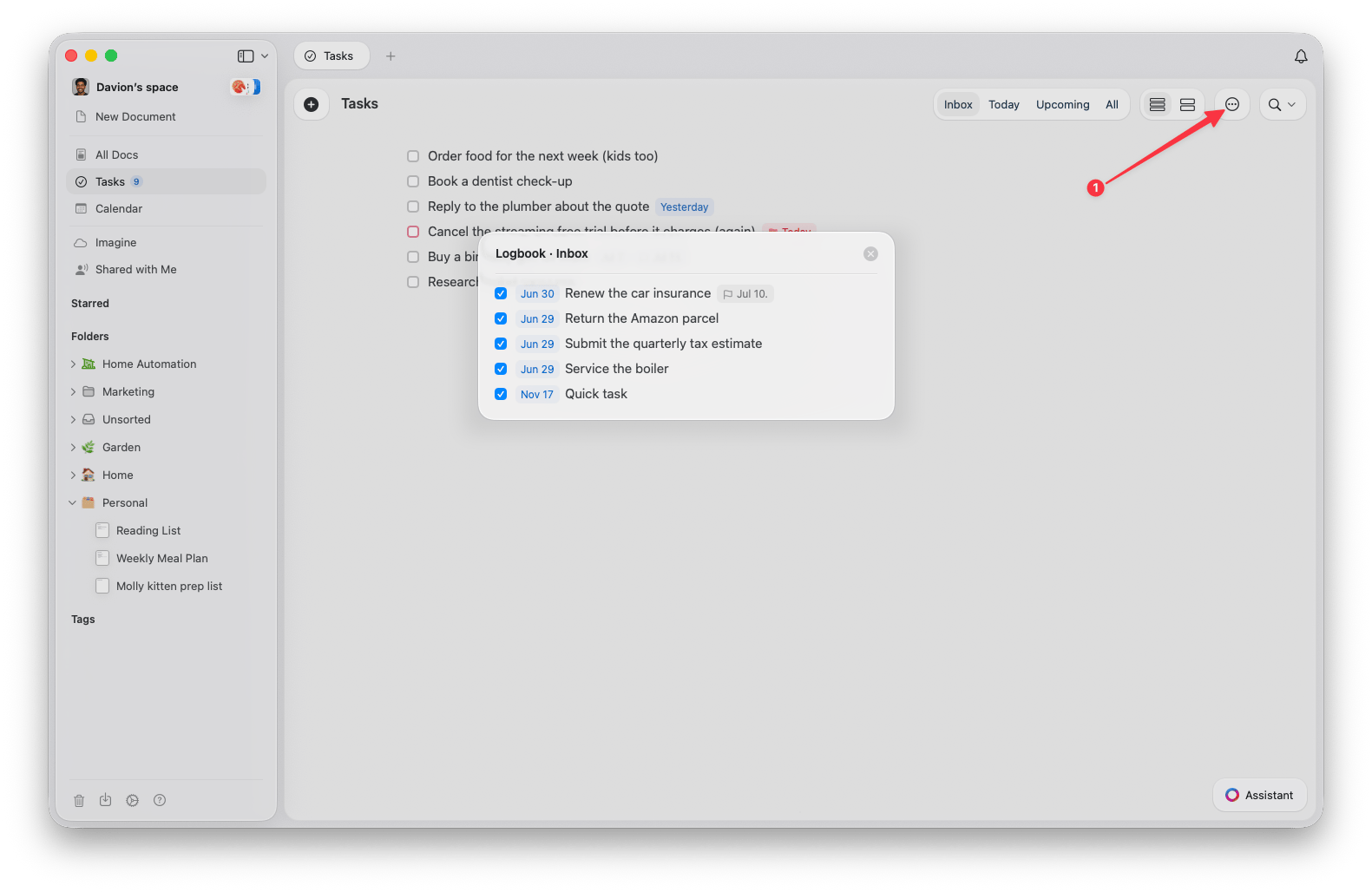Screen dimensions: 1372x892
Task: Click Jun 30 date label
Action: (537, 294)
